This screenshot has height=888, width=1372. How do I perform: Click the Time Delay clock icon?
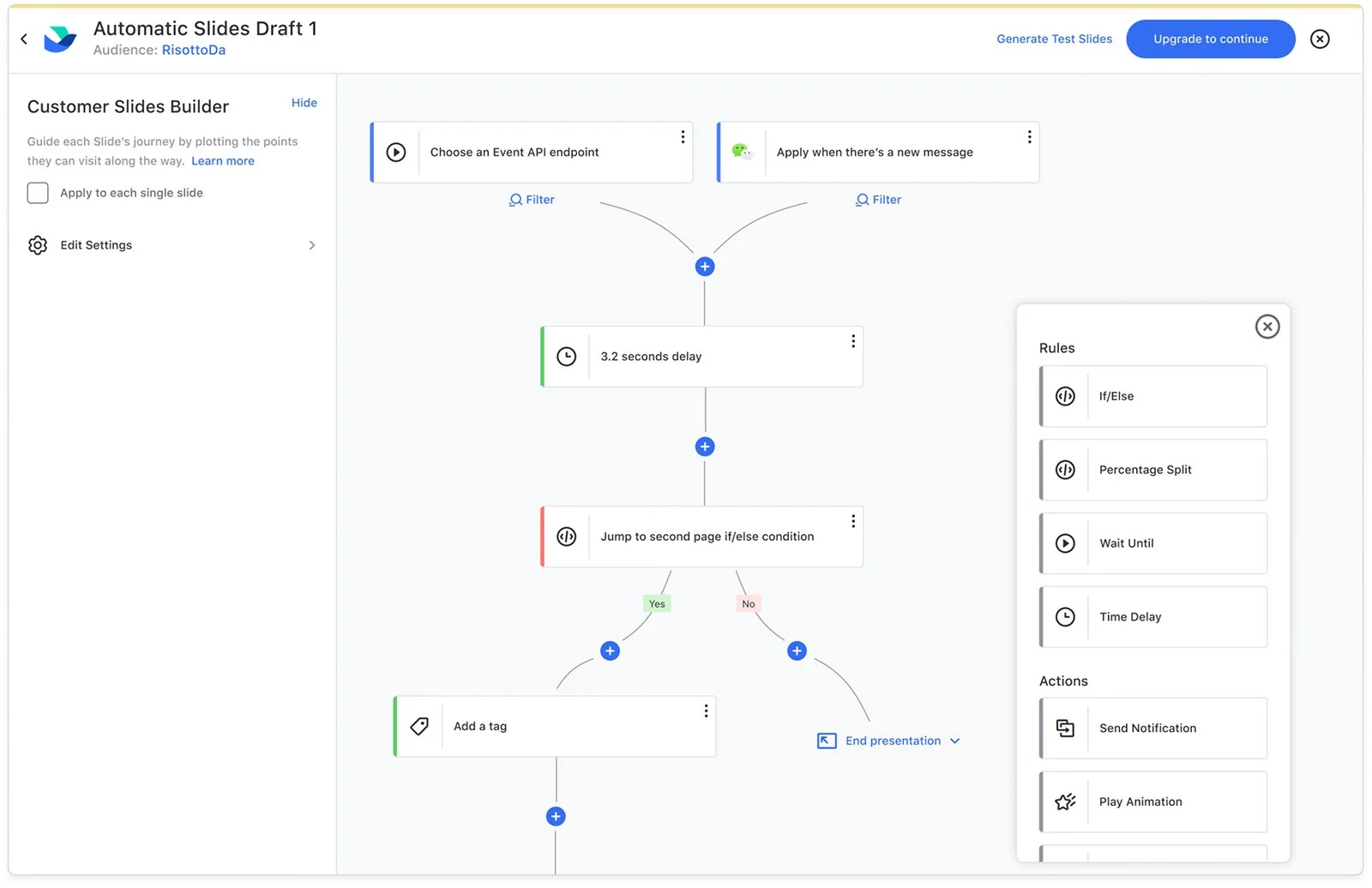[x=1065, y=616]
